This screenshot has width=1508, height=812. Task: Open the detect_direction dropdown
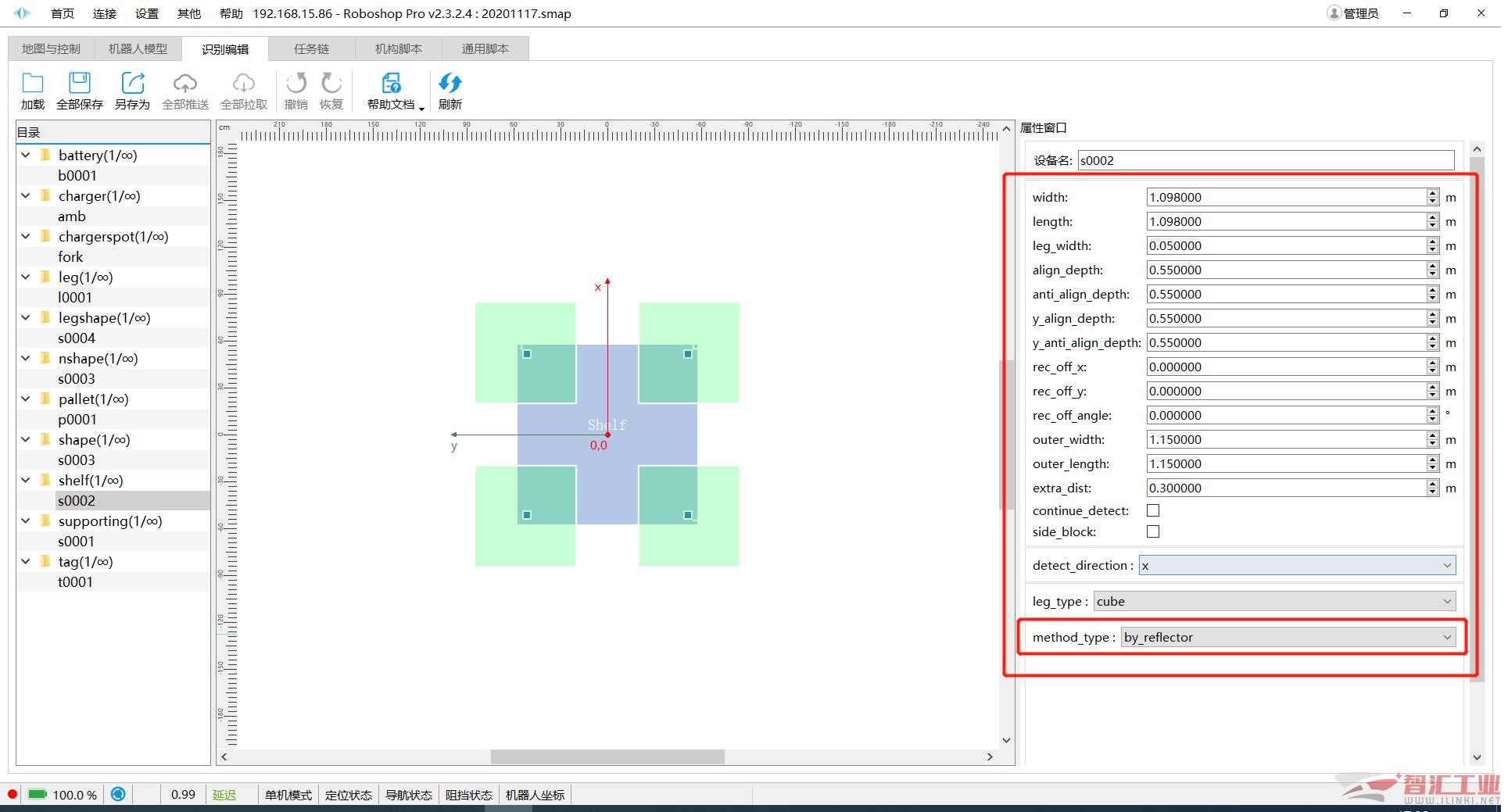tap(1297, 565)
